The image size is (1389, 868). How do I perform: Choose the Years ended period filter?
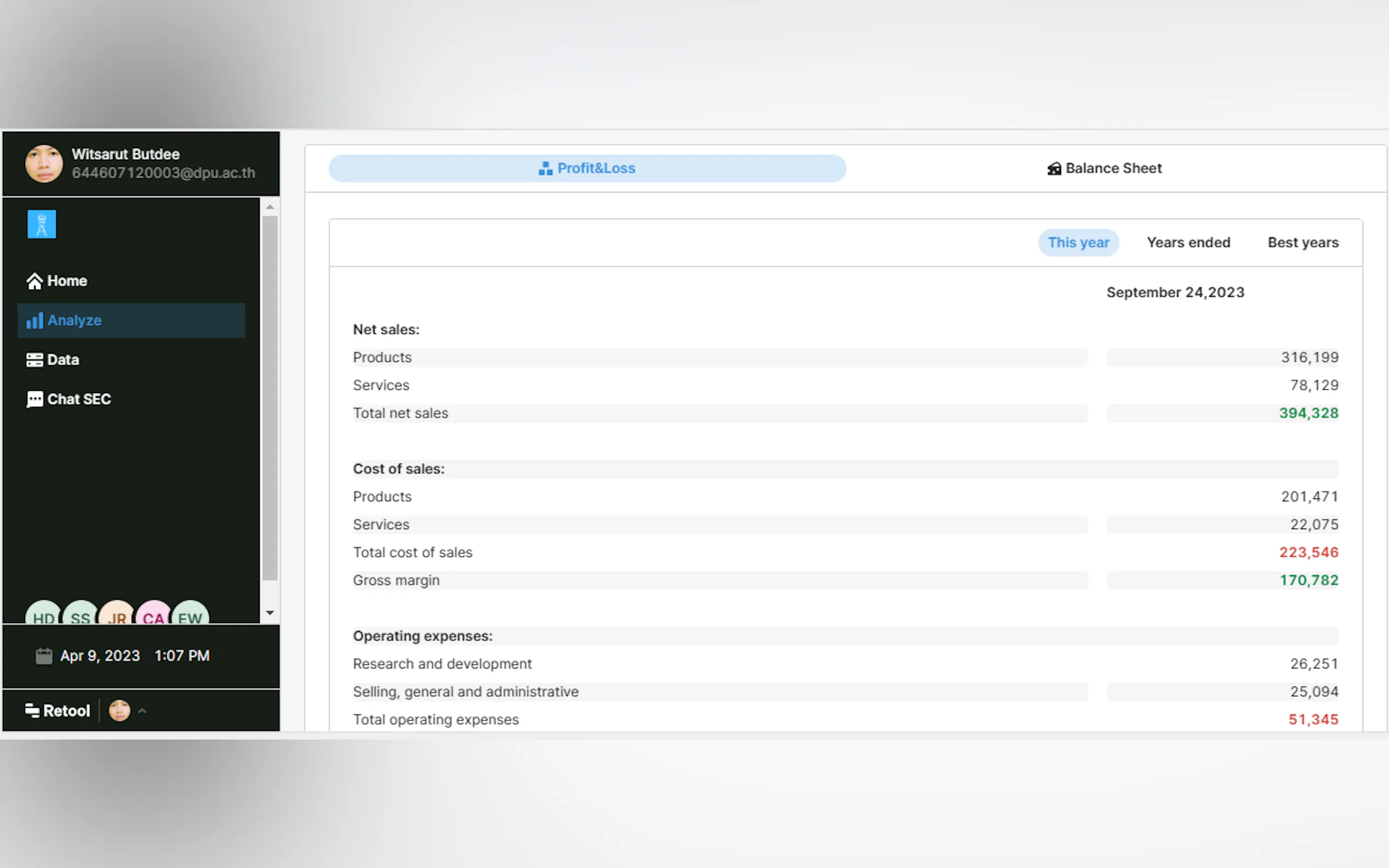1188,242
